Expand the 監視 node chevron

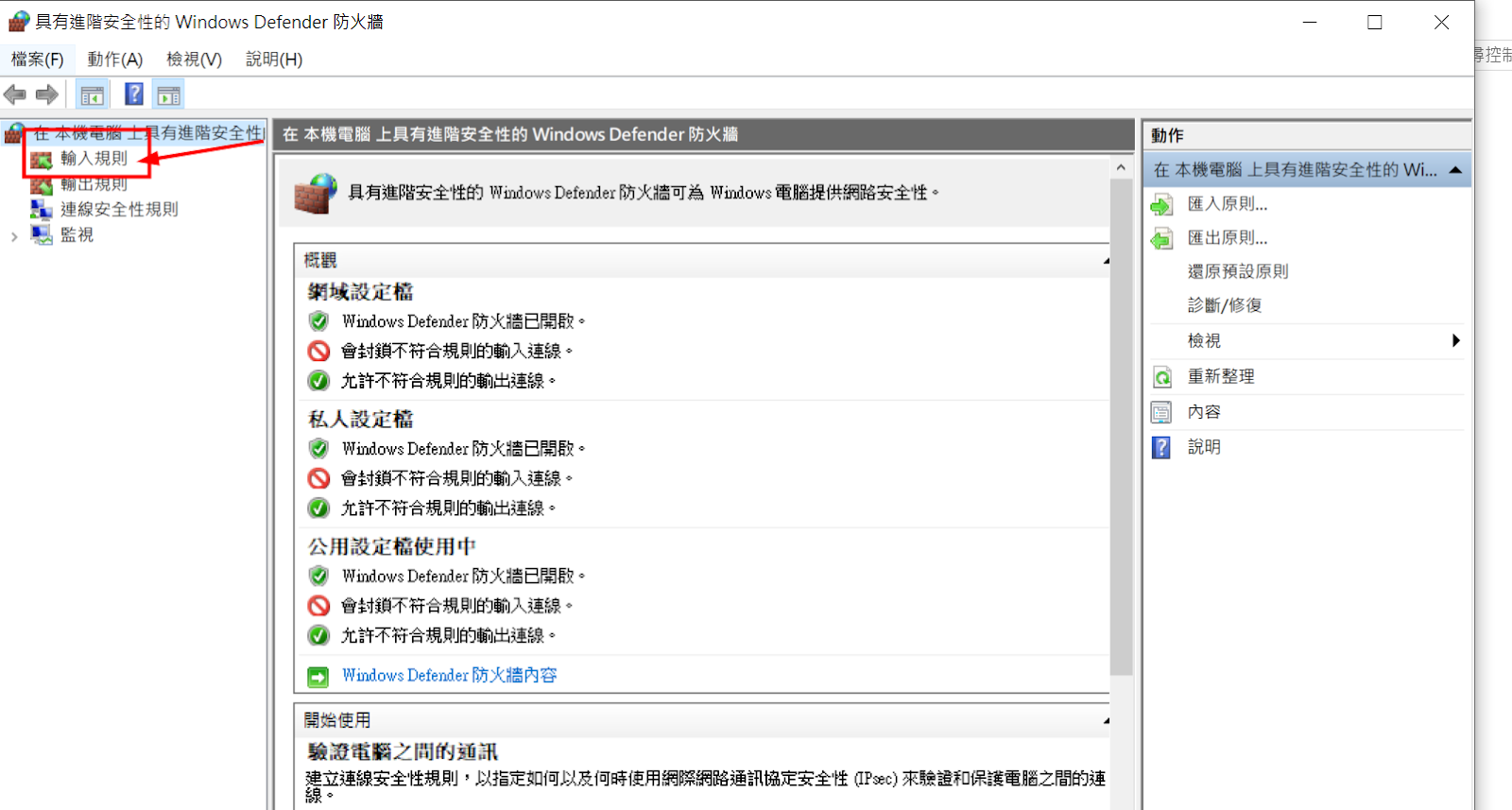[x=14, y=236]
